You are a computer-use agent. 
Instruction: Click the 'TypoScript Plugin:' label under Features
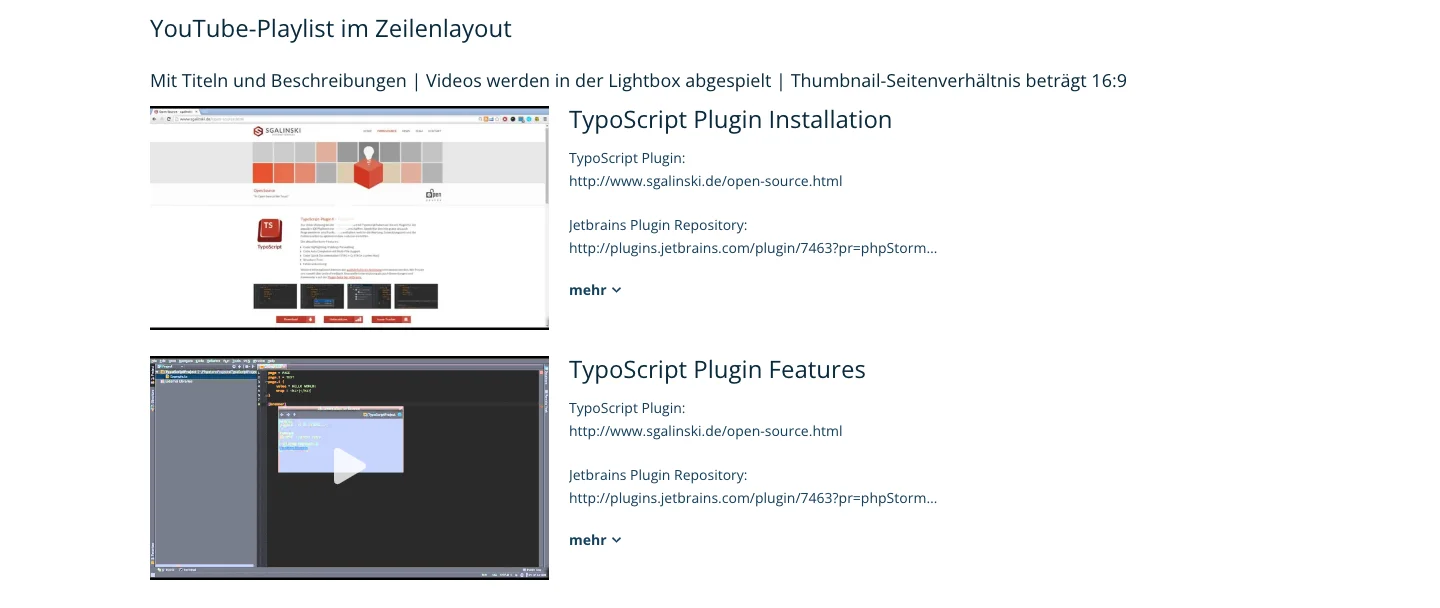pyautogui.click(x=627, y=408)
